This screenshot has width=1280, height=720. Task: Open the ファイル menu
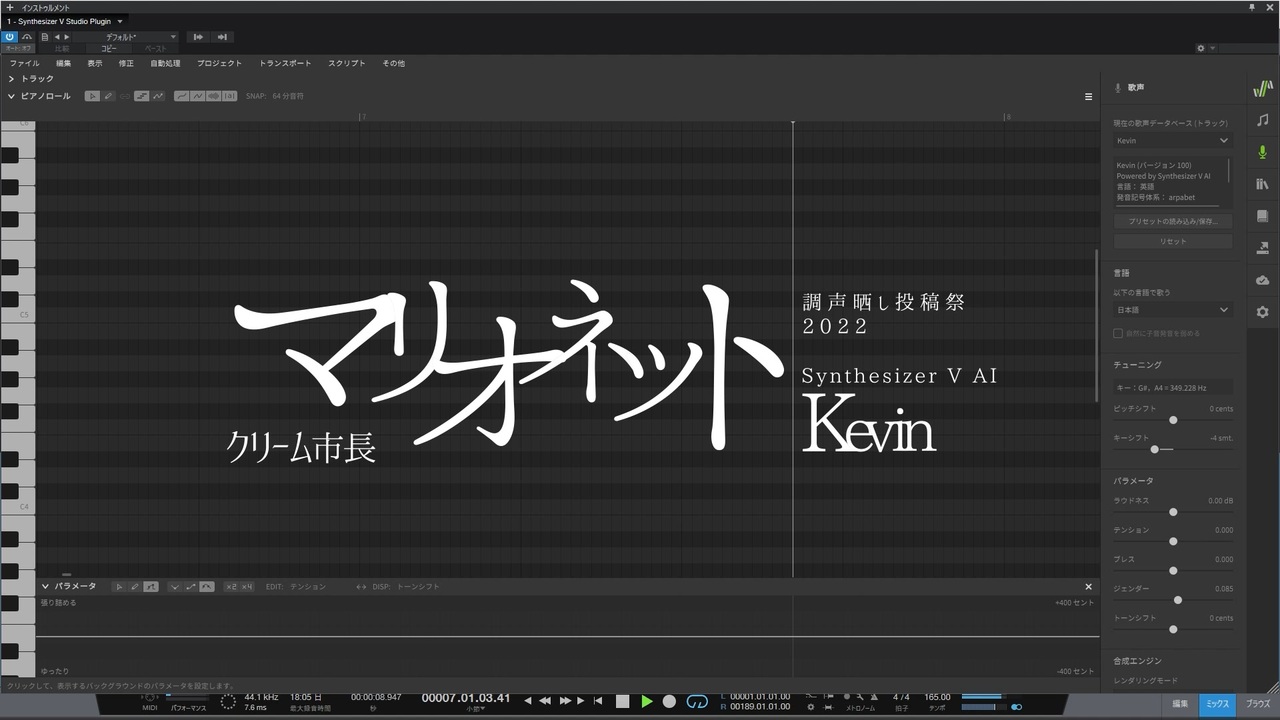pos(25,63)
